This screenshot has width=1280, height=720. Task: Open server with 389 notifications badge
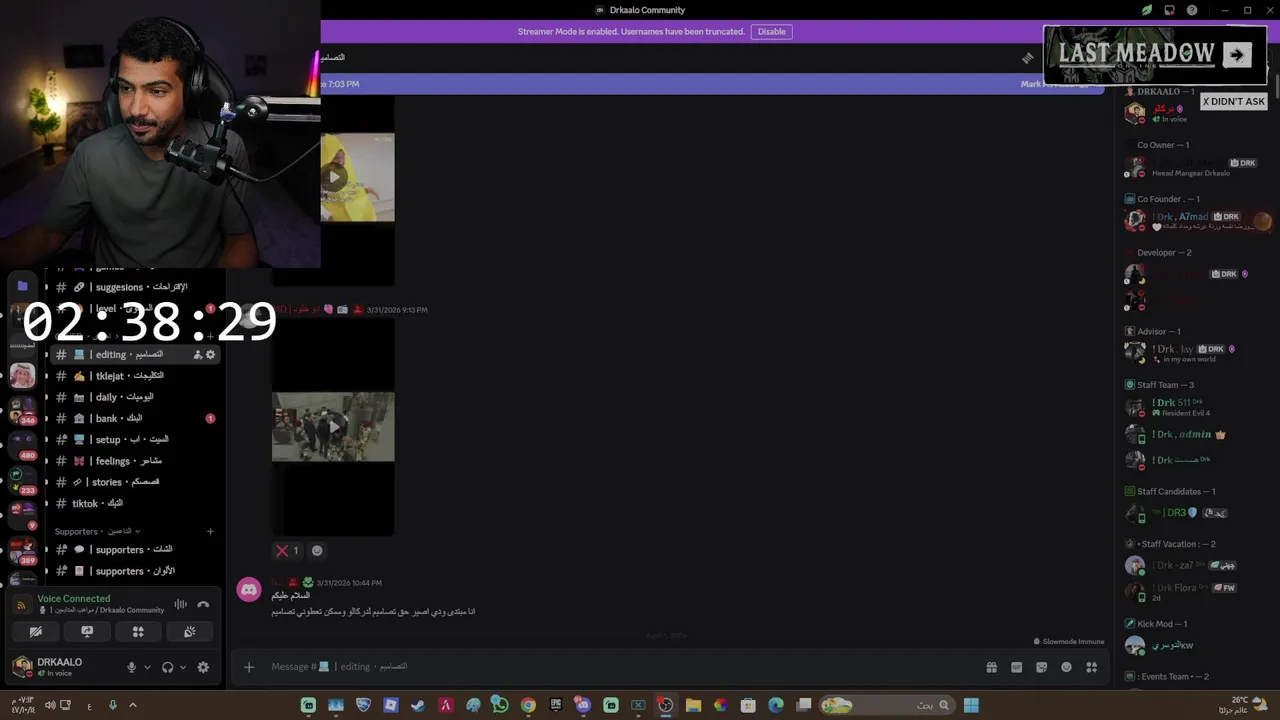coord(22,550)
